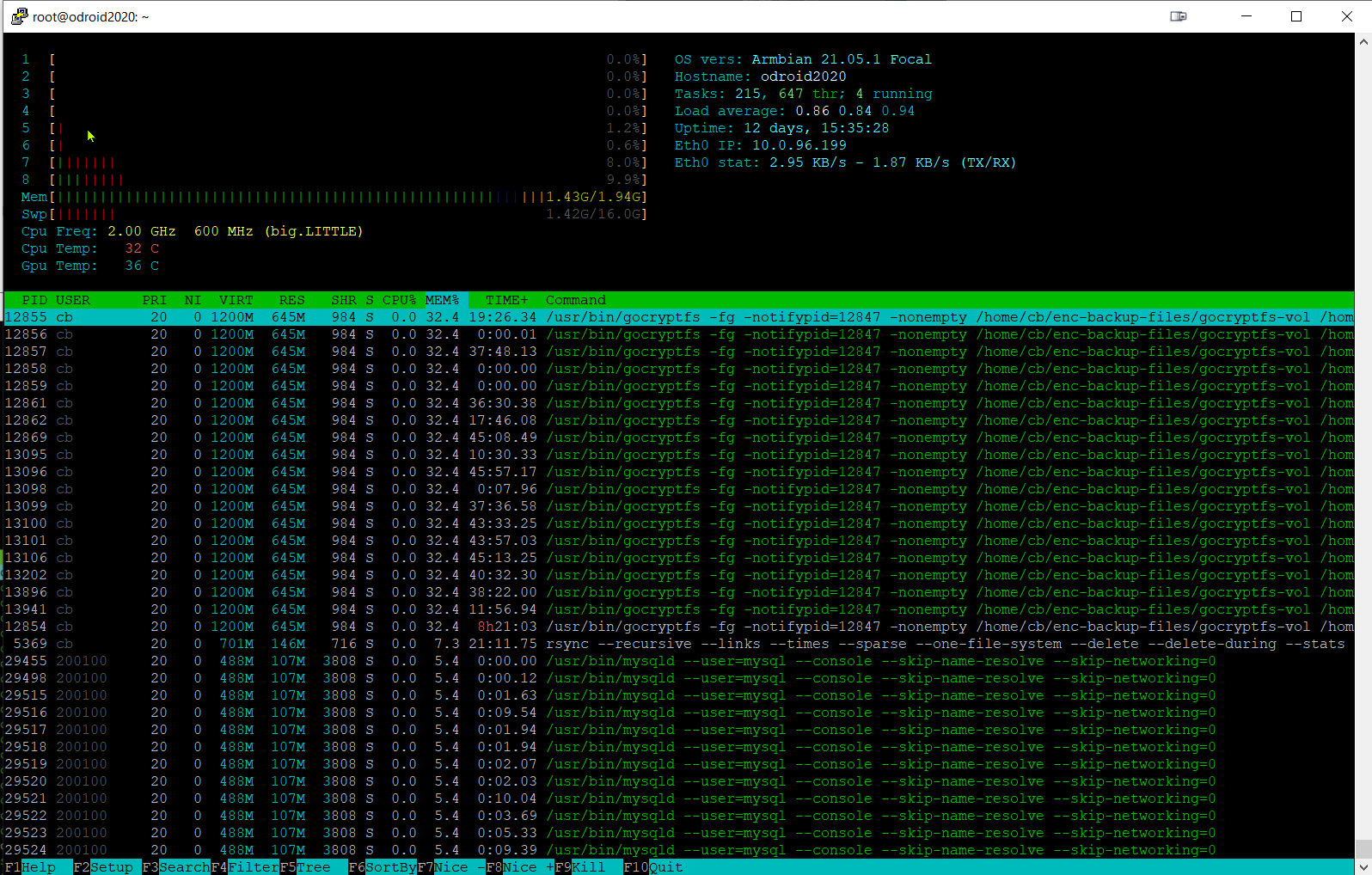Click the Cpu Temp 32 C value

[x=142, y=248]
